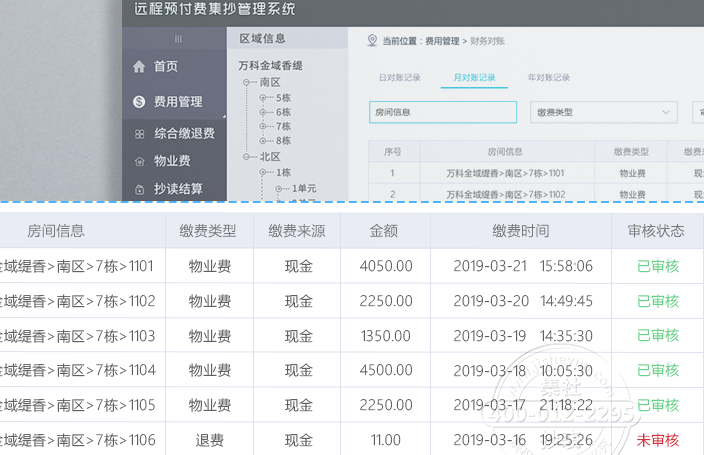
Task: Select 7栋 in the region tree
Action: [x=283, y=127]
